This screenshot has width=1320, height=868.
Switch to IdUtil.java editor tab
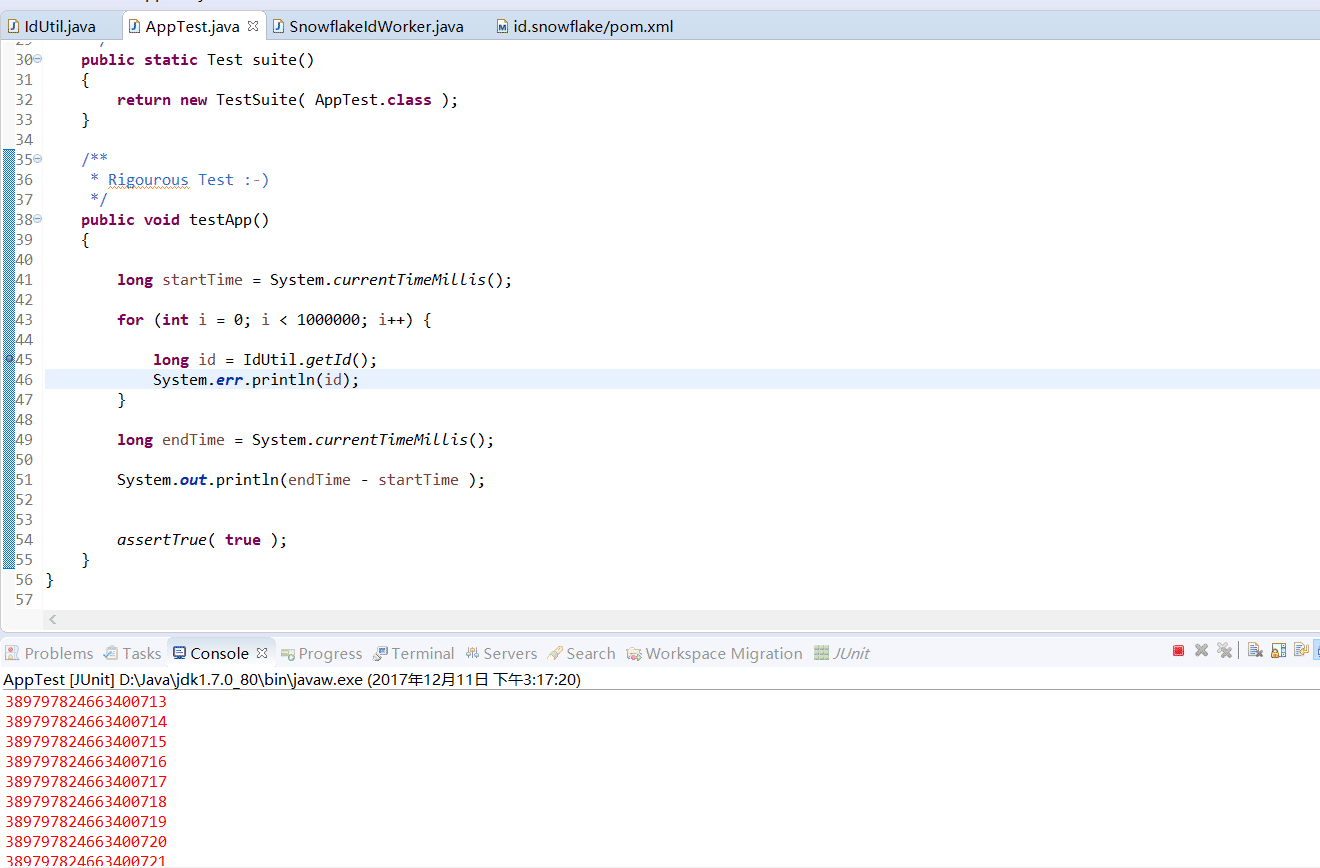tap(59, 26)
